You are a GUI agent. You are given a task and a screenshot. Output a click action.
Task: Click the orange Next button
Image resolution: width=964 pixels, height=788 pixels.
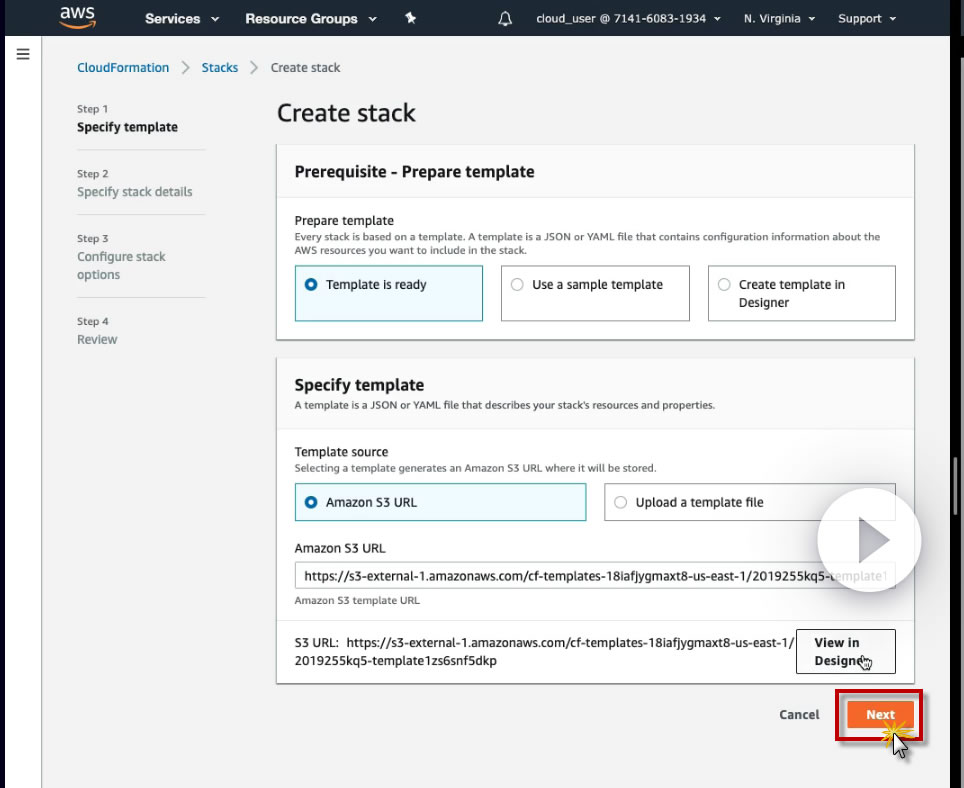[x=880, y=714]
